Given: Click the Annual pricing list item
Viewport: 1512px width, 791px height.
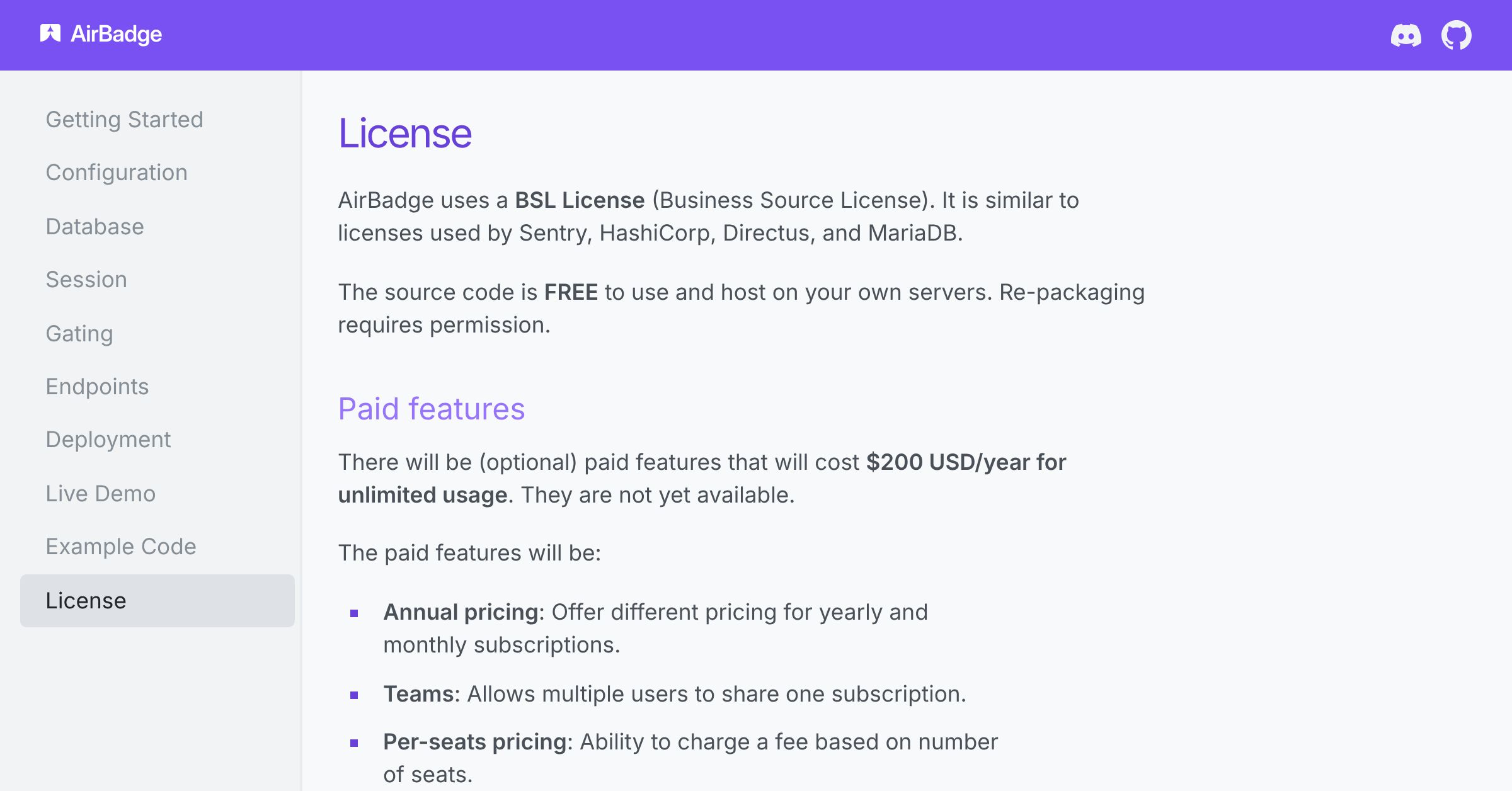Looking at the screenshot, I should (x=655, y=628).
